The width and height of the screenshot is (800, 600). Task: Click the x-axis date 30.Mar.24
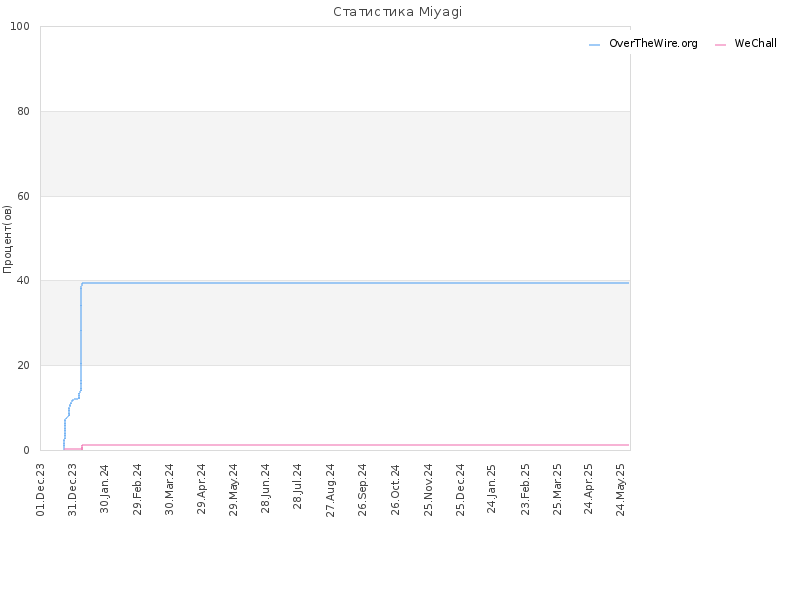tap(169, 489)
